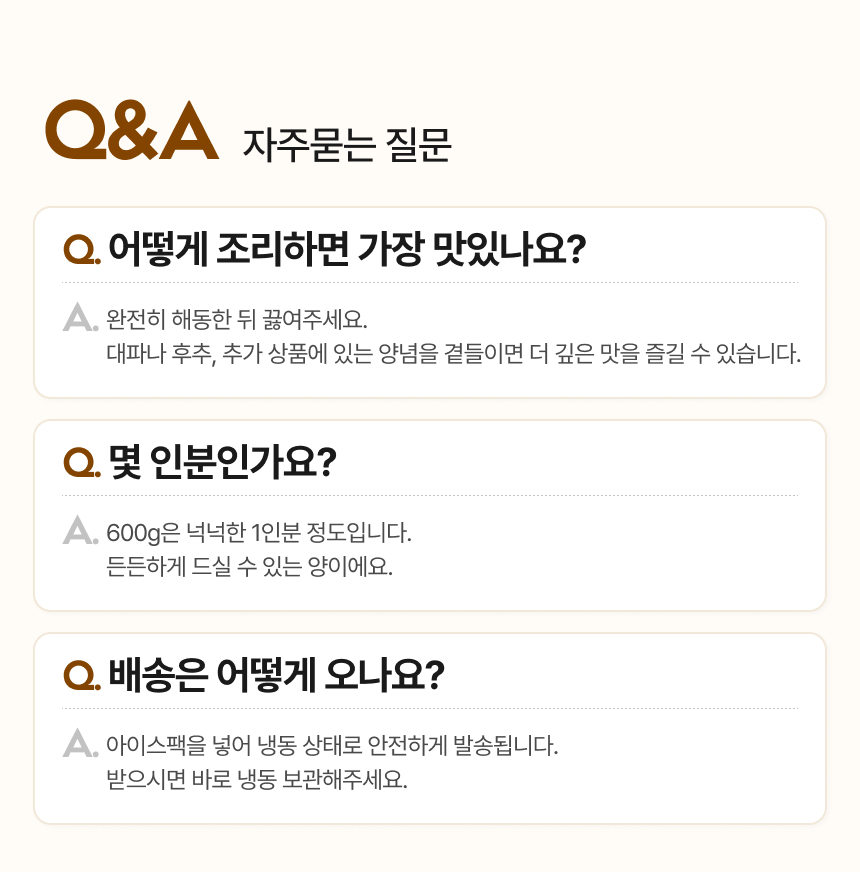Select the answer line 완전히 해동한 뒤 끓여주세요

coord(237,321)
